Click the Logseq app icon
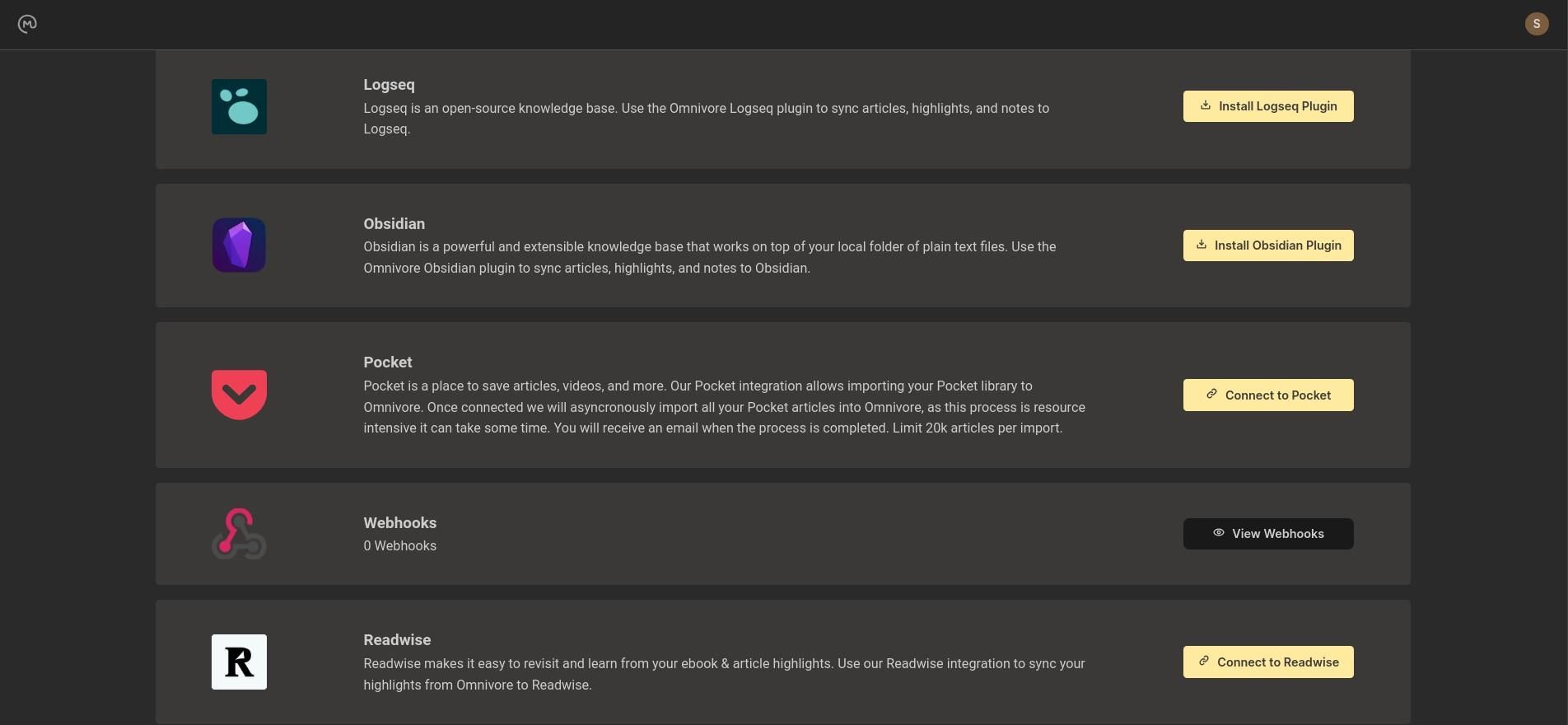Screen dimensions: 1568x725 pyautogui.click(x=239, y=106)
